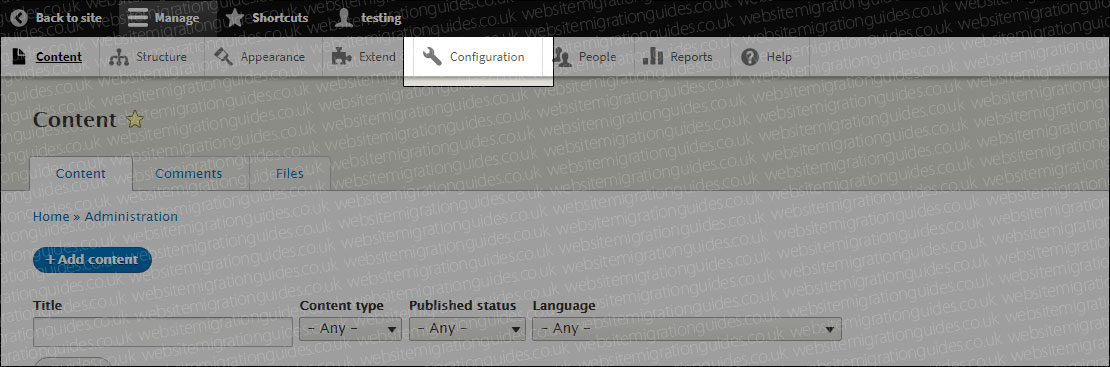This screenshot has height=367, width=1110.
Task: Switch to the Comments tab
Action: (x=189, y=174)
